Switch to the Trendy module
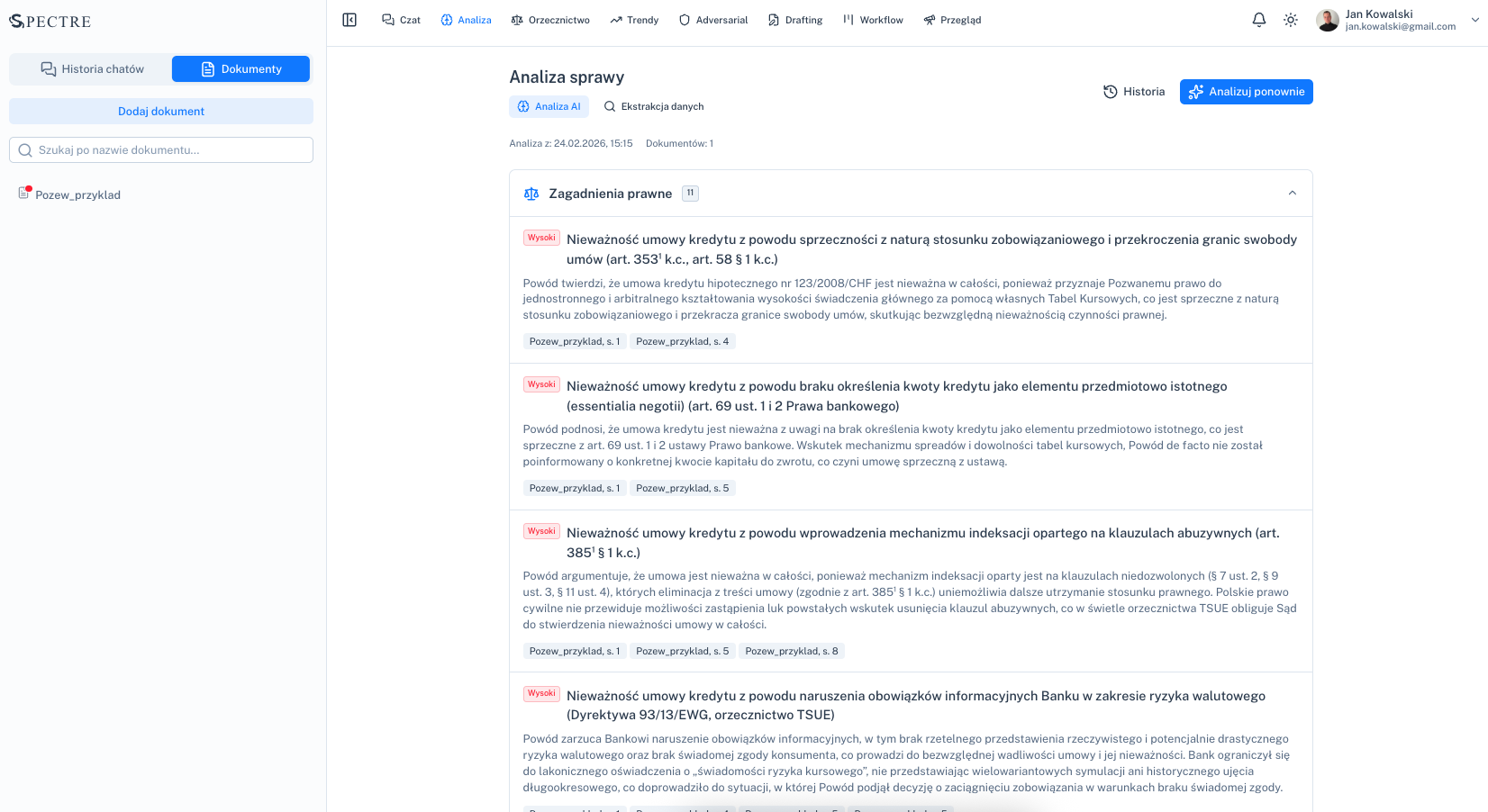Screen dimensions: 1488x812 point(634,19)
